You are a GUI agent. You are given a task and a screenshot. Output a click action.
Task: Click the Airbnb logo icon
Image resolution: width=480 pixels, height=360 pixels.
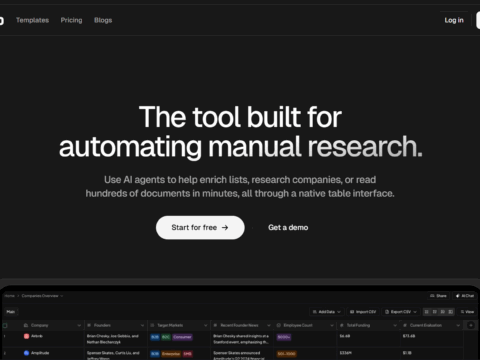[26, 336]
